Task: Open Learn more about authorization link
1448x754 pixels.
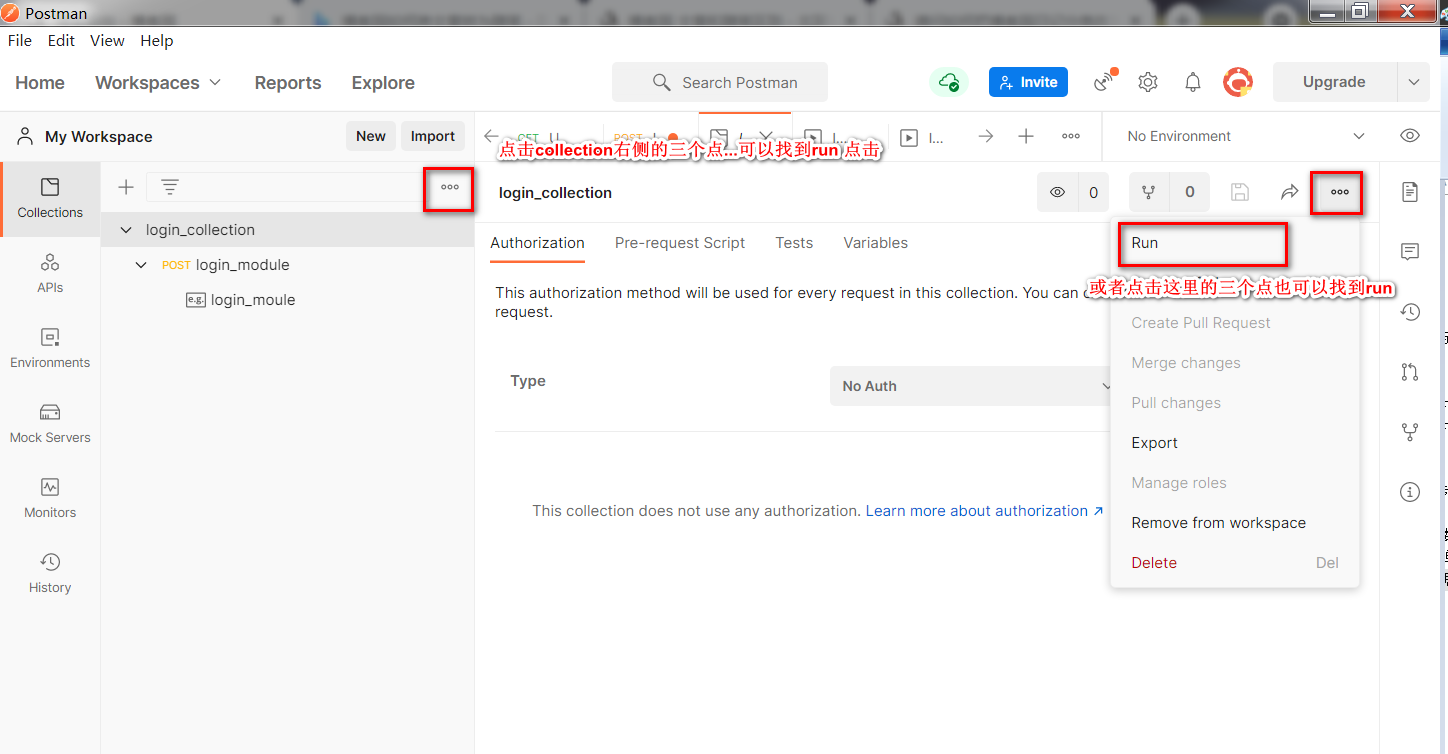Action: pyautogui.click(x=984, y=511)
